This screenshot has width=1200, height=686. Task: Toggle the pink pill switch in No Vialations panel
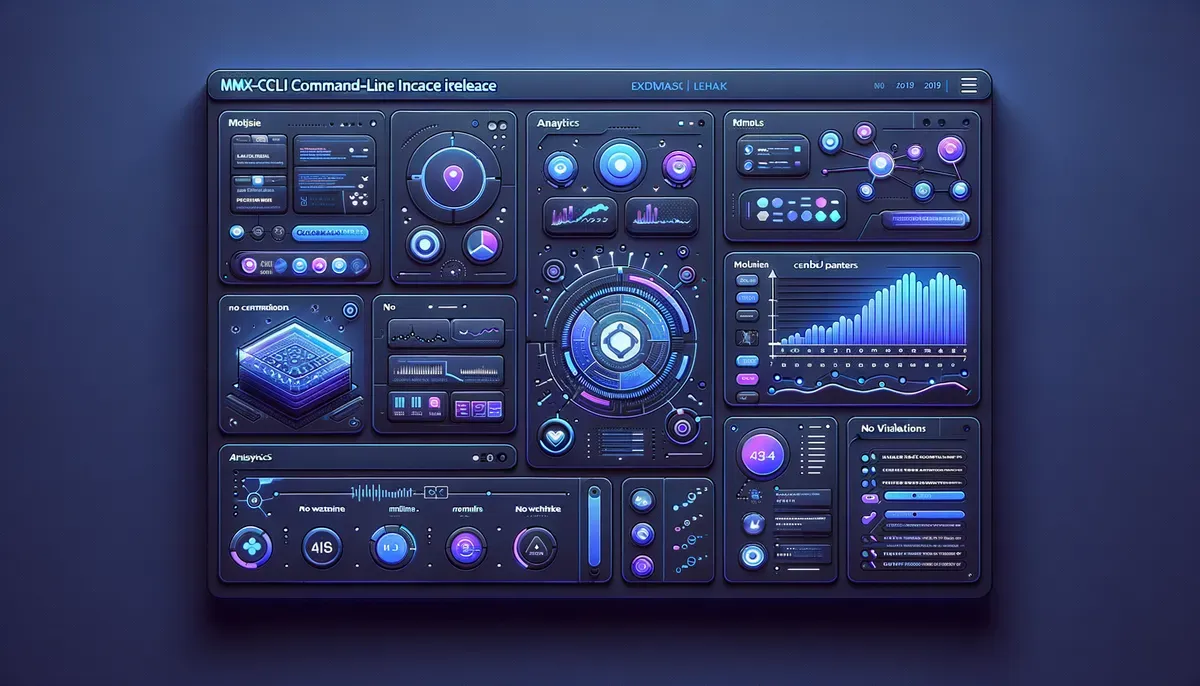click(869, 497)
